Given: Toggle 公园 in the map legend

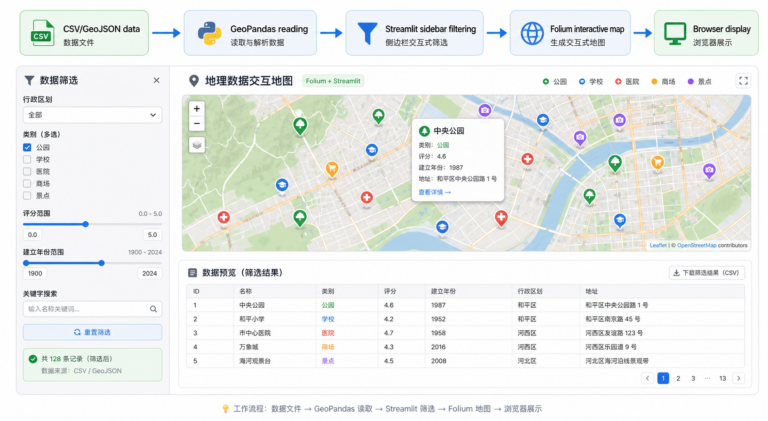Looking at the screenshot, I should click(x=554, y=82).
